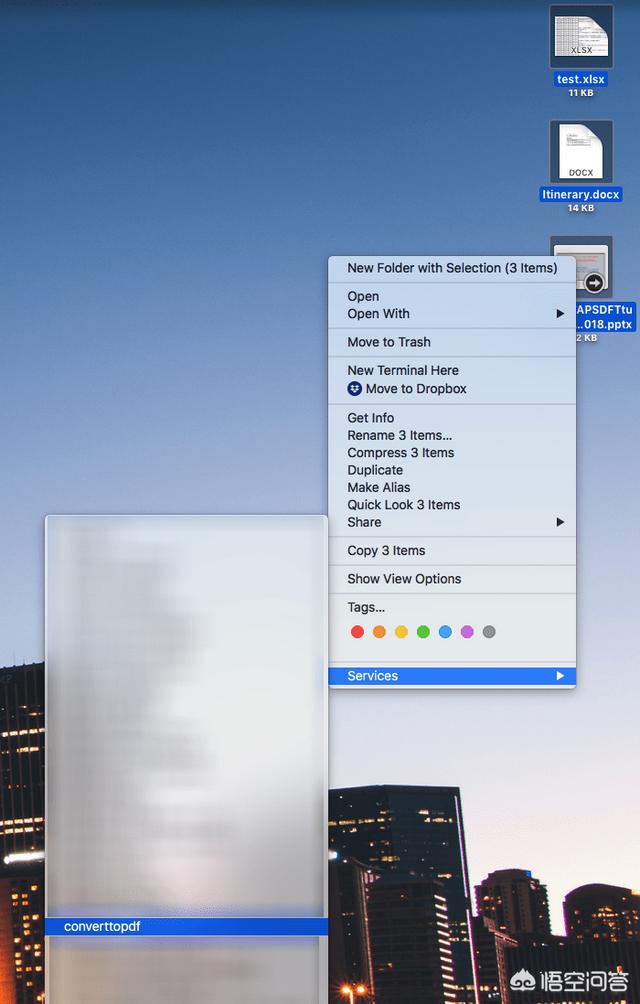Select the Itinerary.docx file icon
The height and width of the screenshot is (1004, 640).
tap(581, 152)
